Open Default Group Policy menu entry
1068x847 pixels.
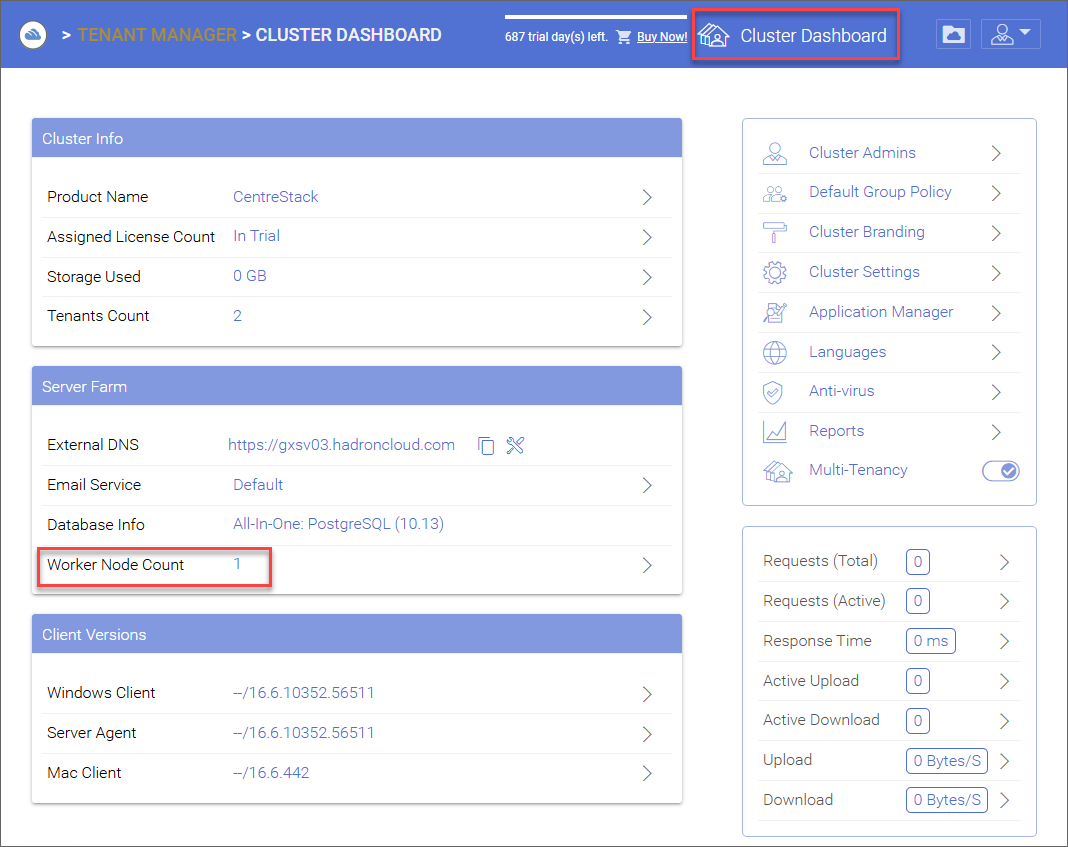pyautogui.click(x=879, y=192)
